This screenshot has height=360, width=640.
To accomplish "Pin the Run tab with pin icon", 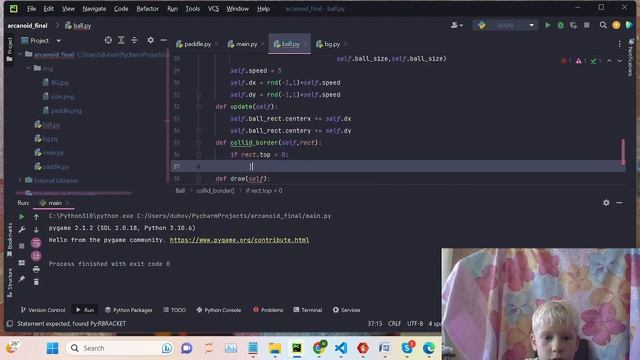I will 22,279.
